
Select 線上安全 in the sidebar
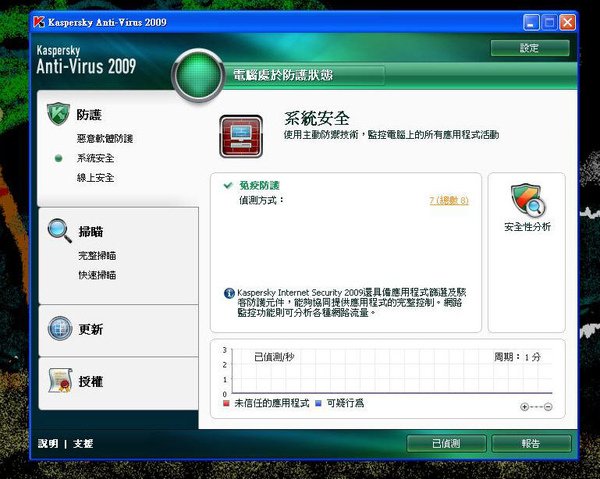[x=95, y=178]
